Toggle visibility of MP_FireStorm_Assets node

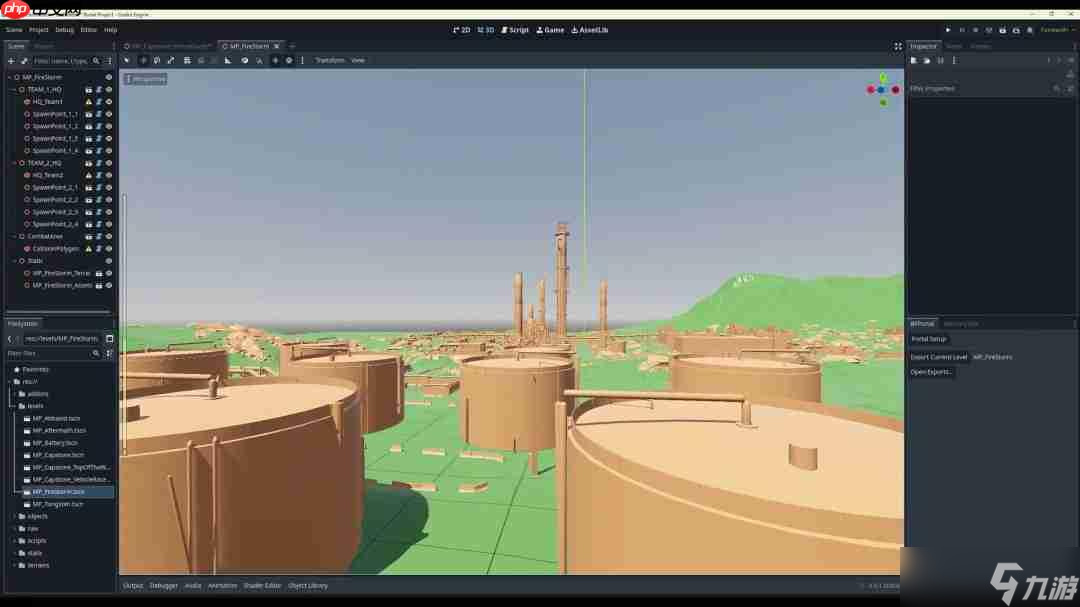[x=109, y=285]
